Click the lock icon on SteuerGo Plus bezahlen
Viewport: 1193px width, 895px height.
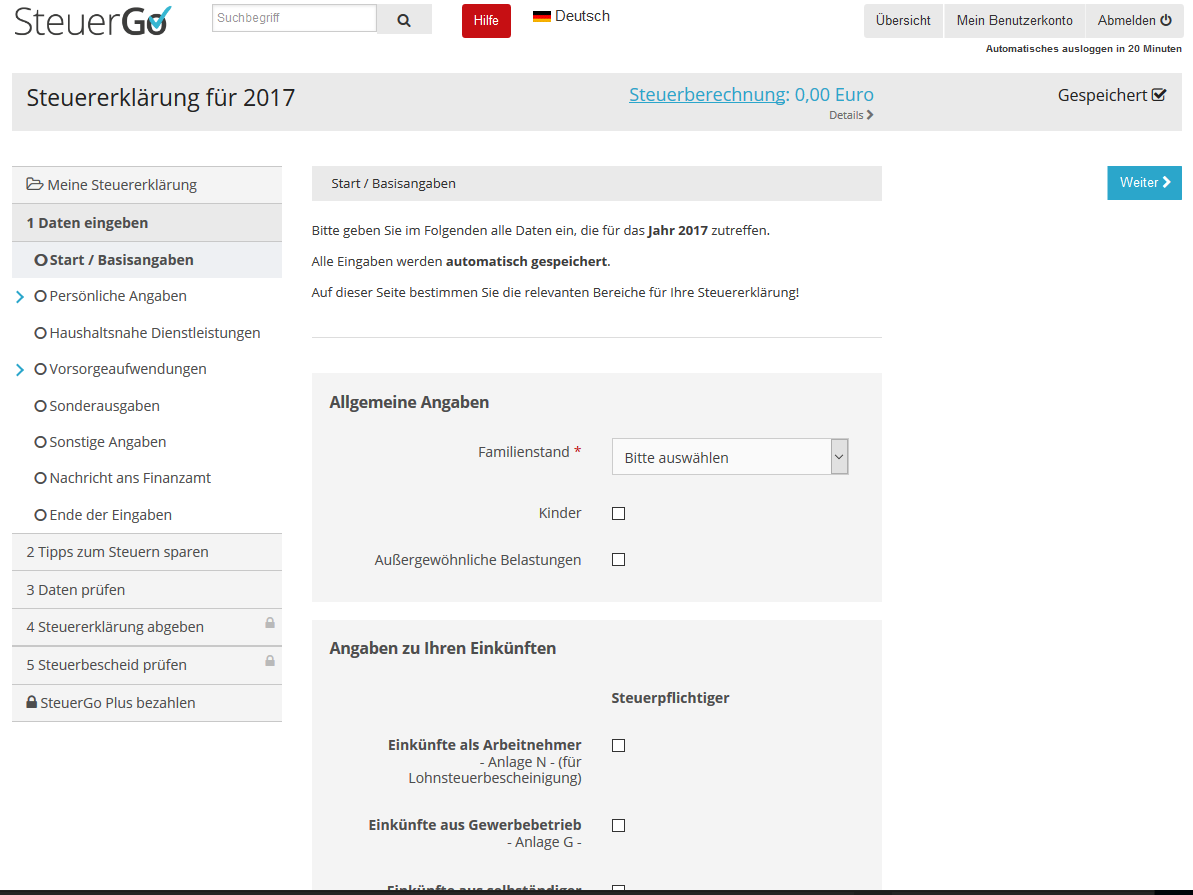click(x=31, y=702)
